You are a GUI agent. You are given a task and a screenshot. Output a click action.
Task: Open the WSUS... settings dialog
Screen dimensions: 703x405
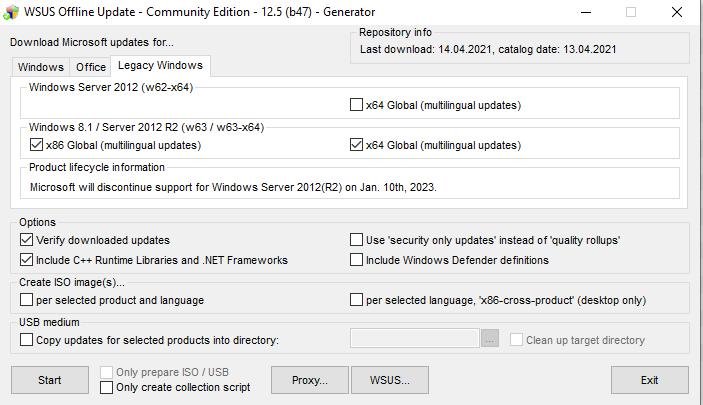coord(389,380)
